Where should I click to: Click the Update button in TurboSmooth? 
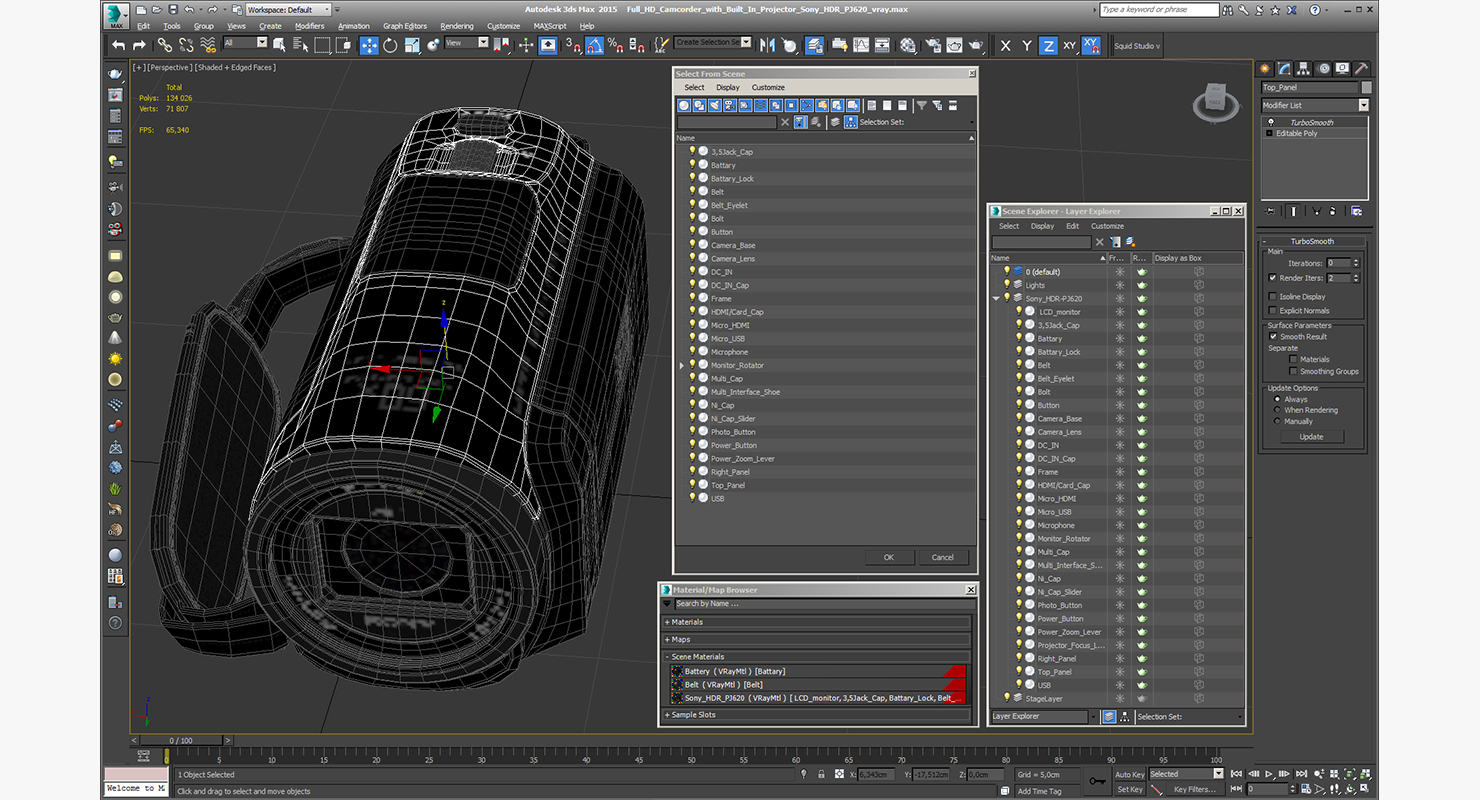point(1311,436)
